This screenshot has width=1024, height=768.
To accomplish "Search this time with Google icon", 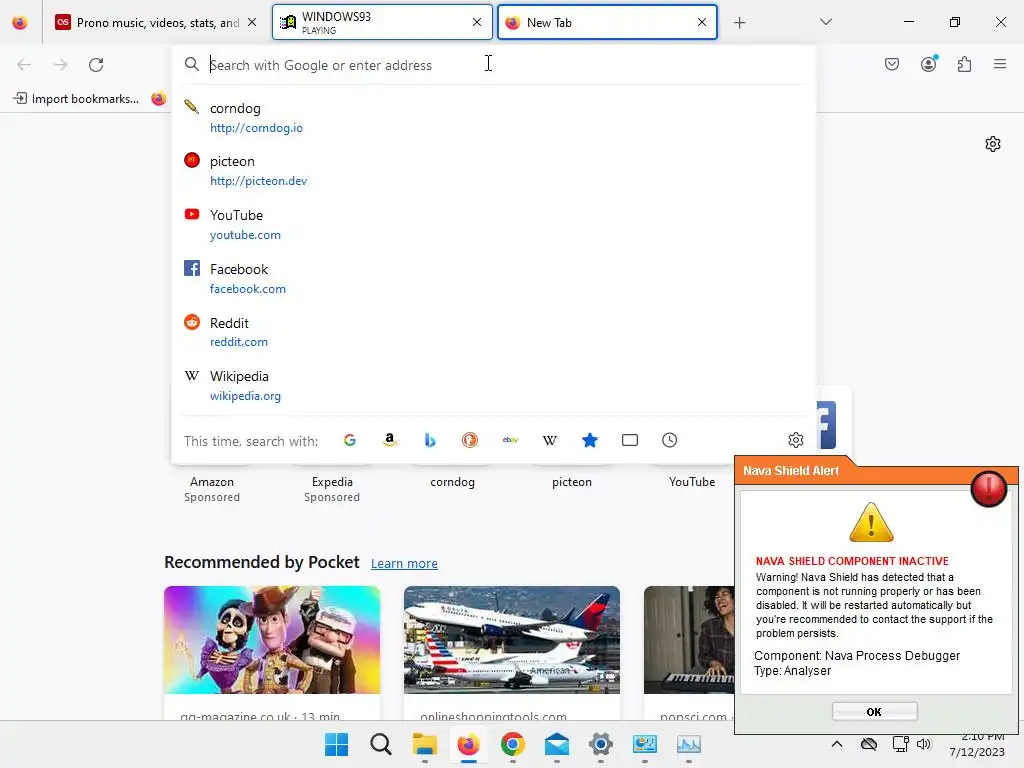I will click(350, 440).
